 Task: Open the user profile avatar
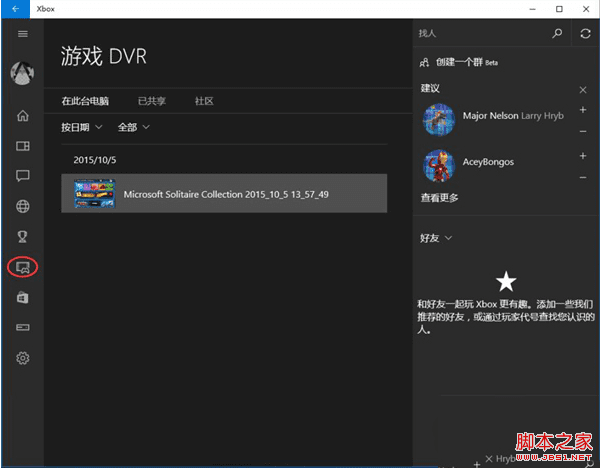22,73
